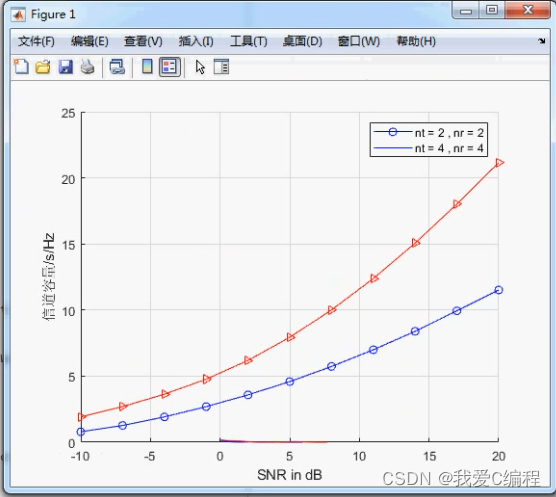This screenshot has height=497, width=556.
Task: Open the 编辑(E) menu
Action: click(89, 41)
